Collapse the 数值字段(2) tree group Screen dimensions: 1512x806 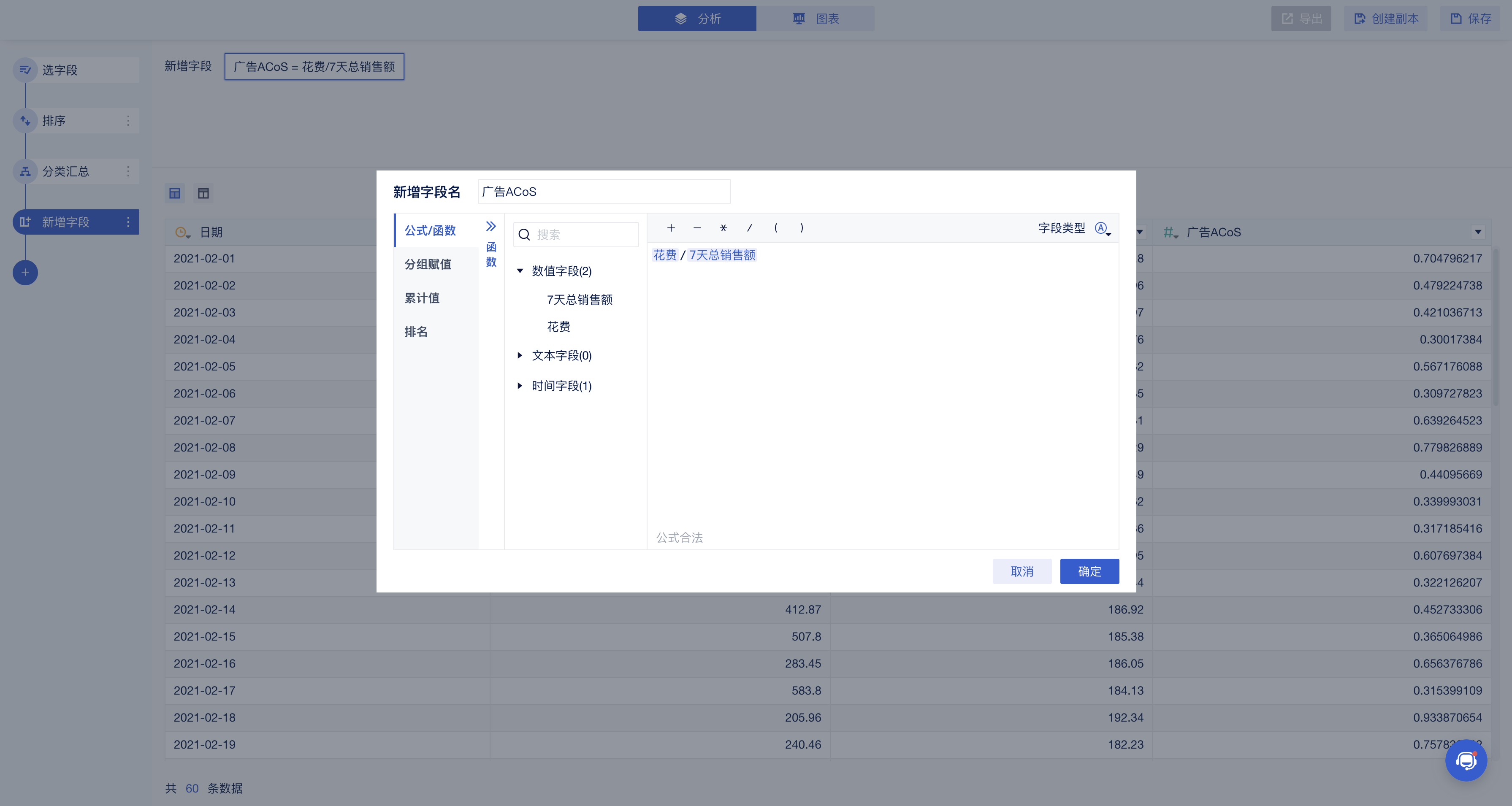(520, 271)
